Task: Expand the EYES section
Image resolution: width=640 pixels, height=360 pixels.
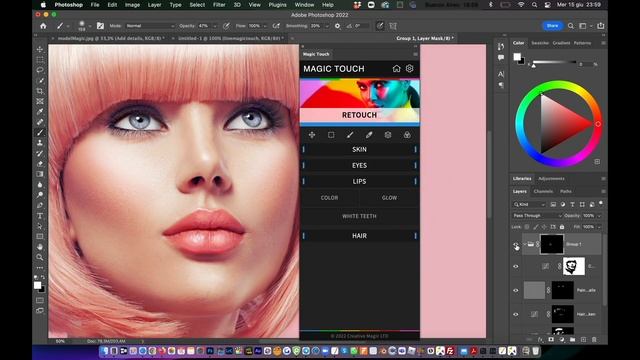Action: [359, 165]
